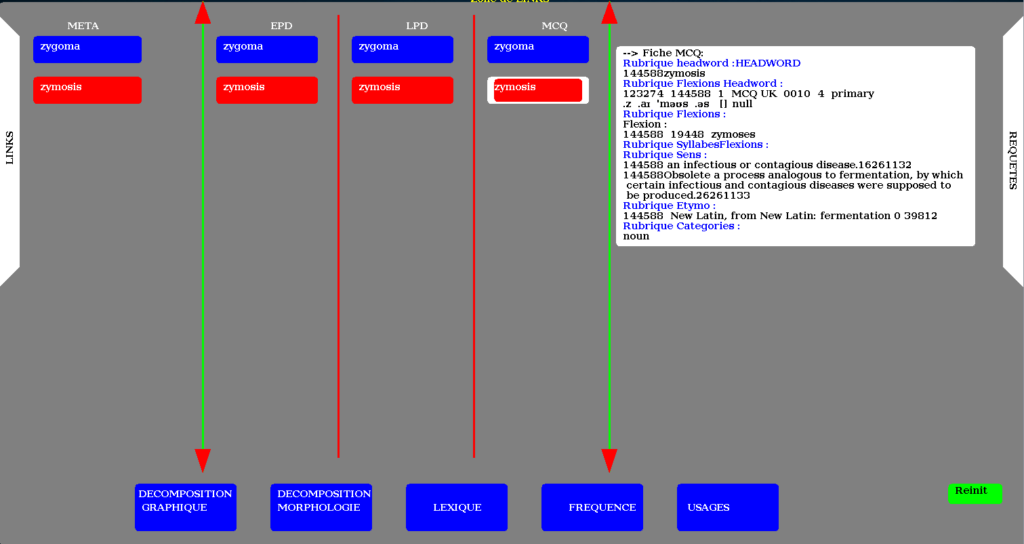Click the '144588zymosis' headword entry
Screen dimensions: 1024x544
[x=664, y=74]
